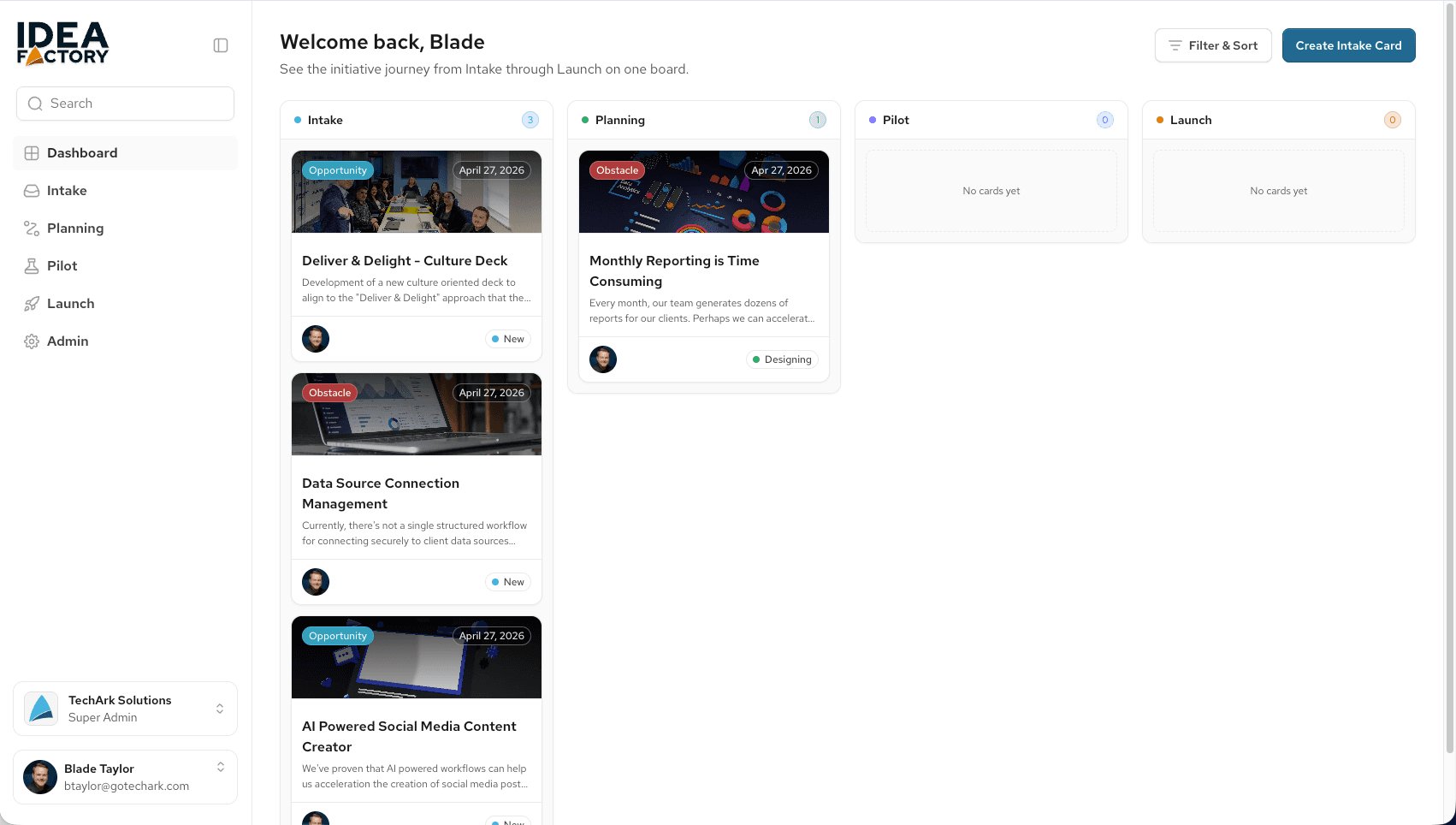The image size is (1456, 825).
Task: Click Opportunity tag on AI Social Media card
Action: pos(338,636)
